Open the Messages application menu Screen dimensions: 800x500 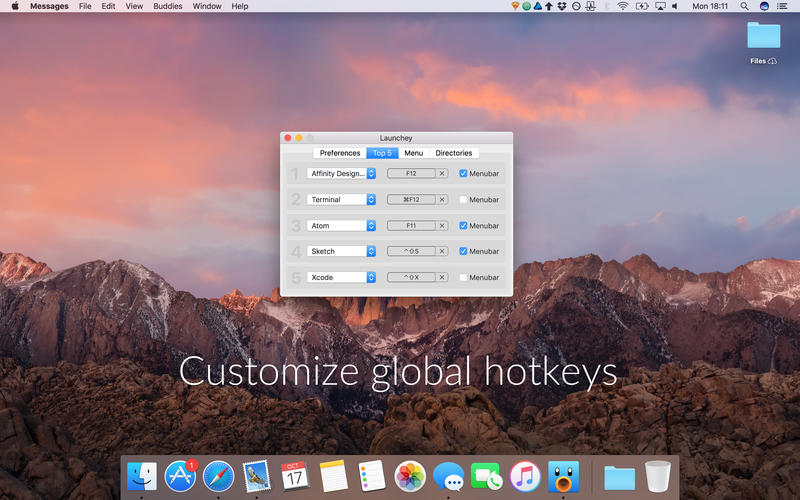pos(49,6)
